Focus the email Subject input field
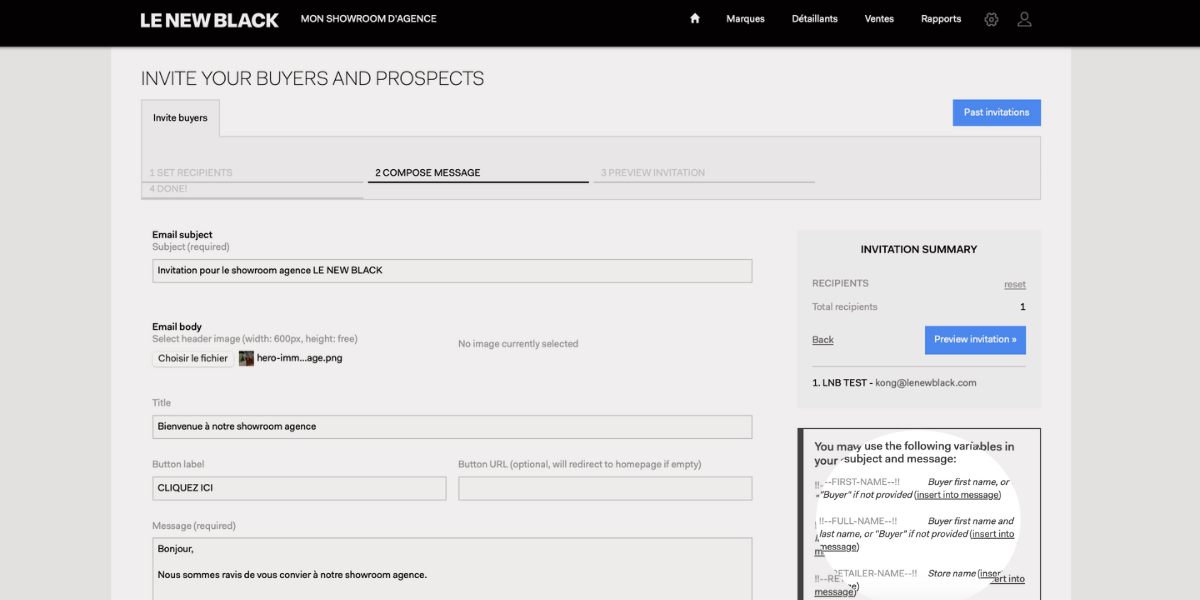 point(452,271)
